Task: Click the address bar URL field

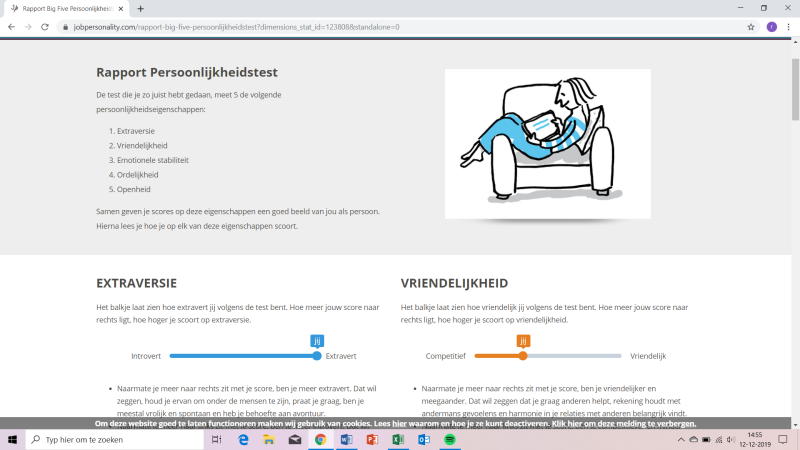Action: 403,27
